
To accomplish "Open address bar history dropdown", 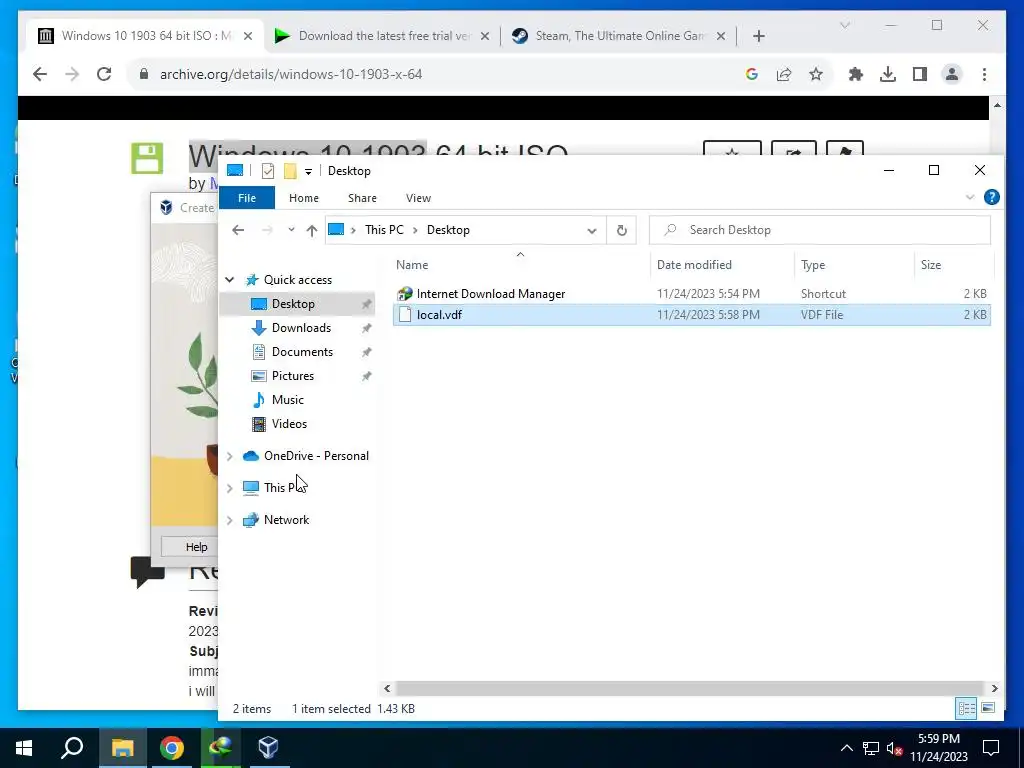I will pyautogui.click(x=592, y=231).
